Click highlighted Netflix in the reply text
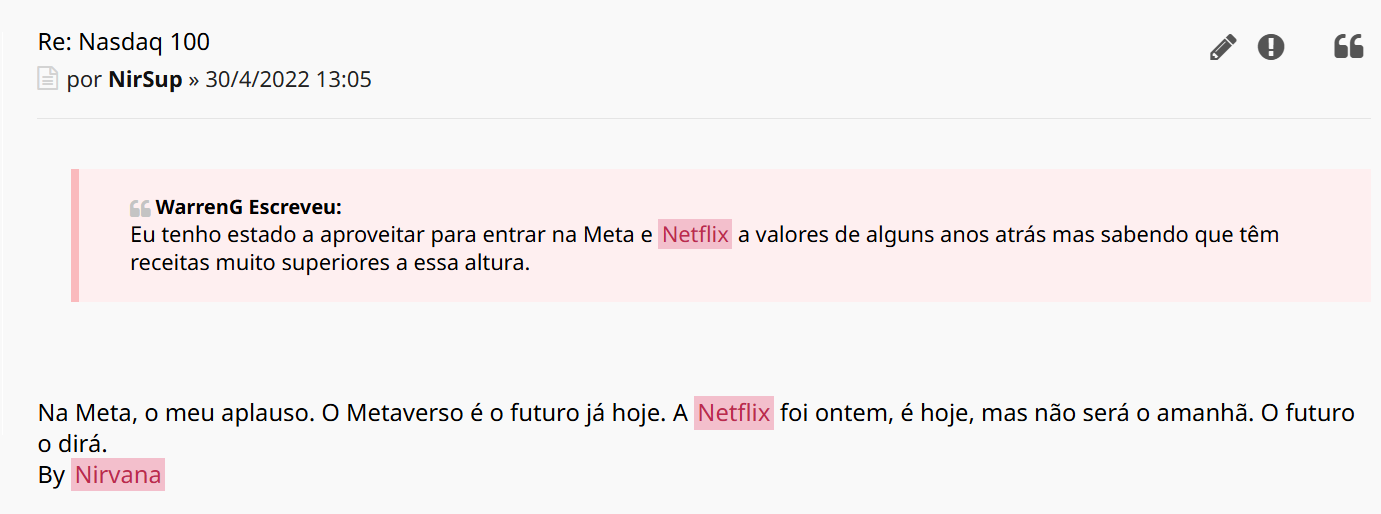 [x=734, y=413]
